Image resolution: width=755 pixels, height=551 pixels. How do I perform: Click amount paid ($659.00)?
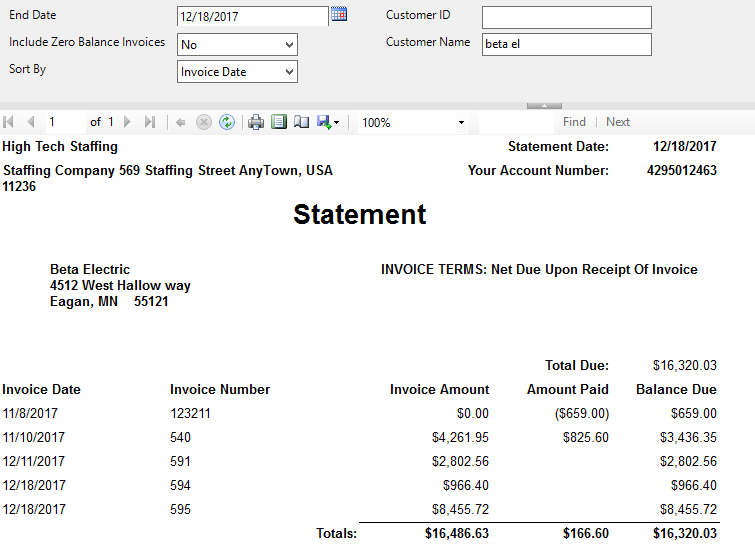582,413
